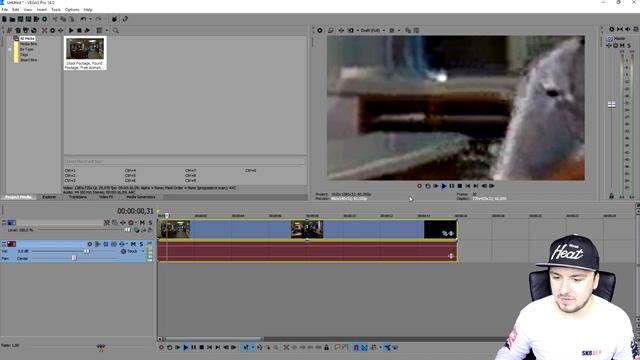Image resolution: width=640 pixels, height=360 pixels.
Task: Stop in timeline transport bar
Action: click(202, 347)
